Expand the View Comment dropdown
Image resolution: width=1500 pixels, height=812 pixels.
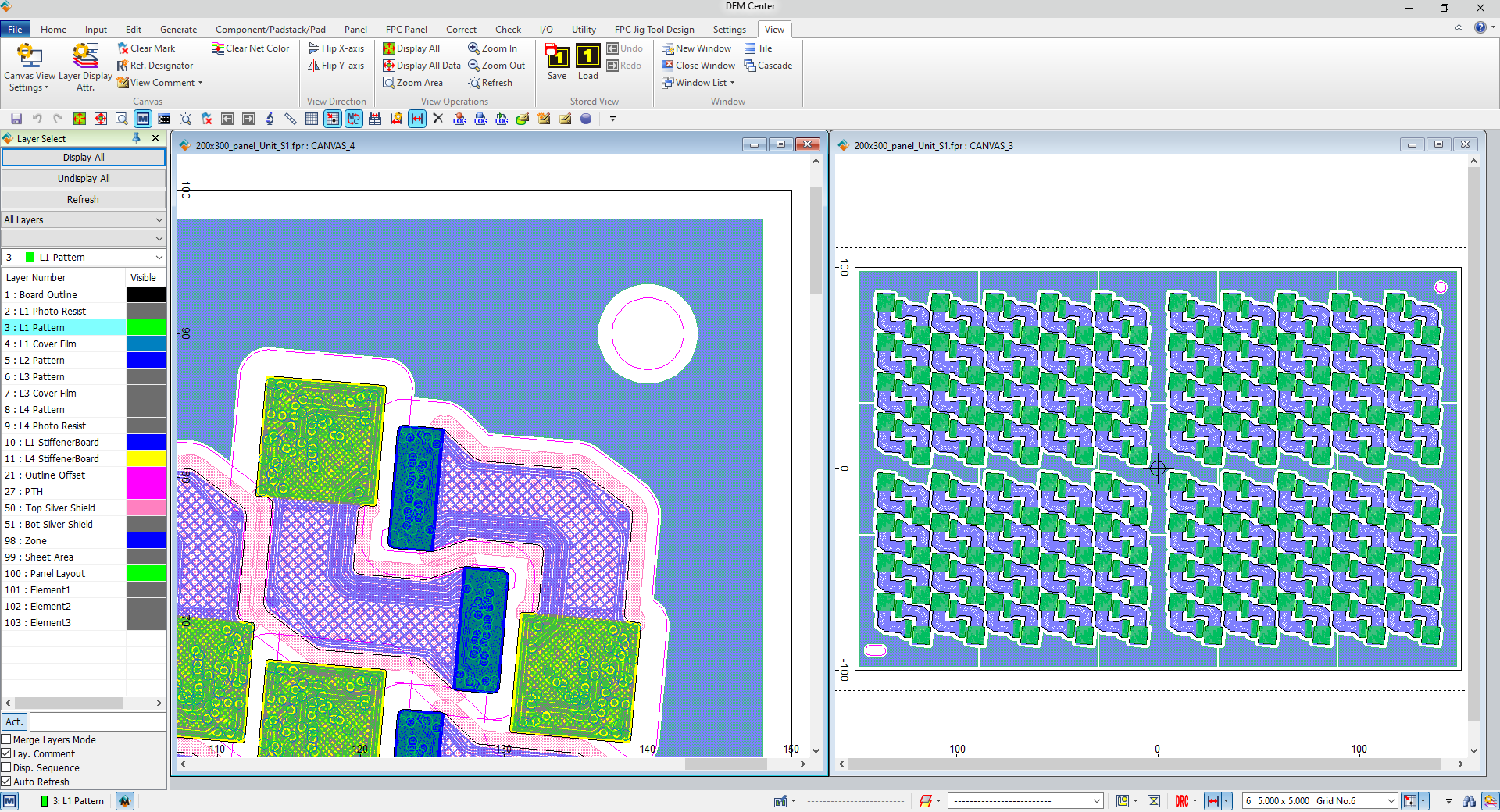[200, 83]
